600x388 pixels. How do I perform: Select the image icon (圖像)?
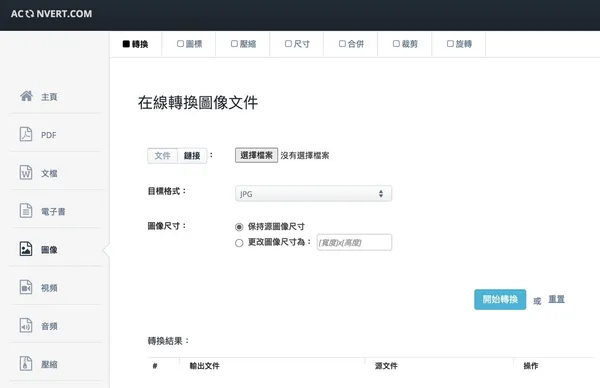point(26,249)
